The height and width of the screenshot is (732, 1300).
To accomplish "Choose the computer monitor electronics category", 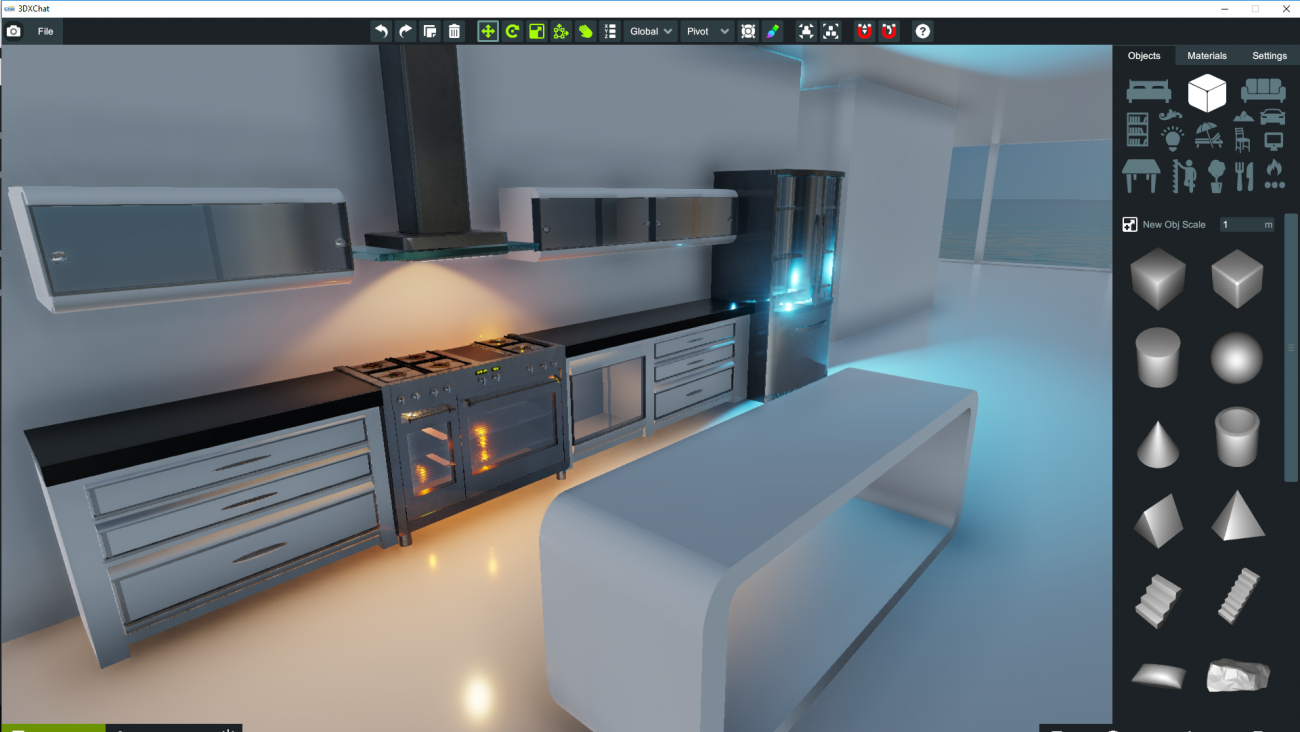I will [x=1273, y=141].
